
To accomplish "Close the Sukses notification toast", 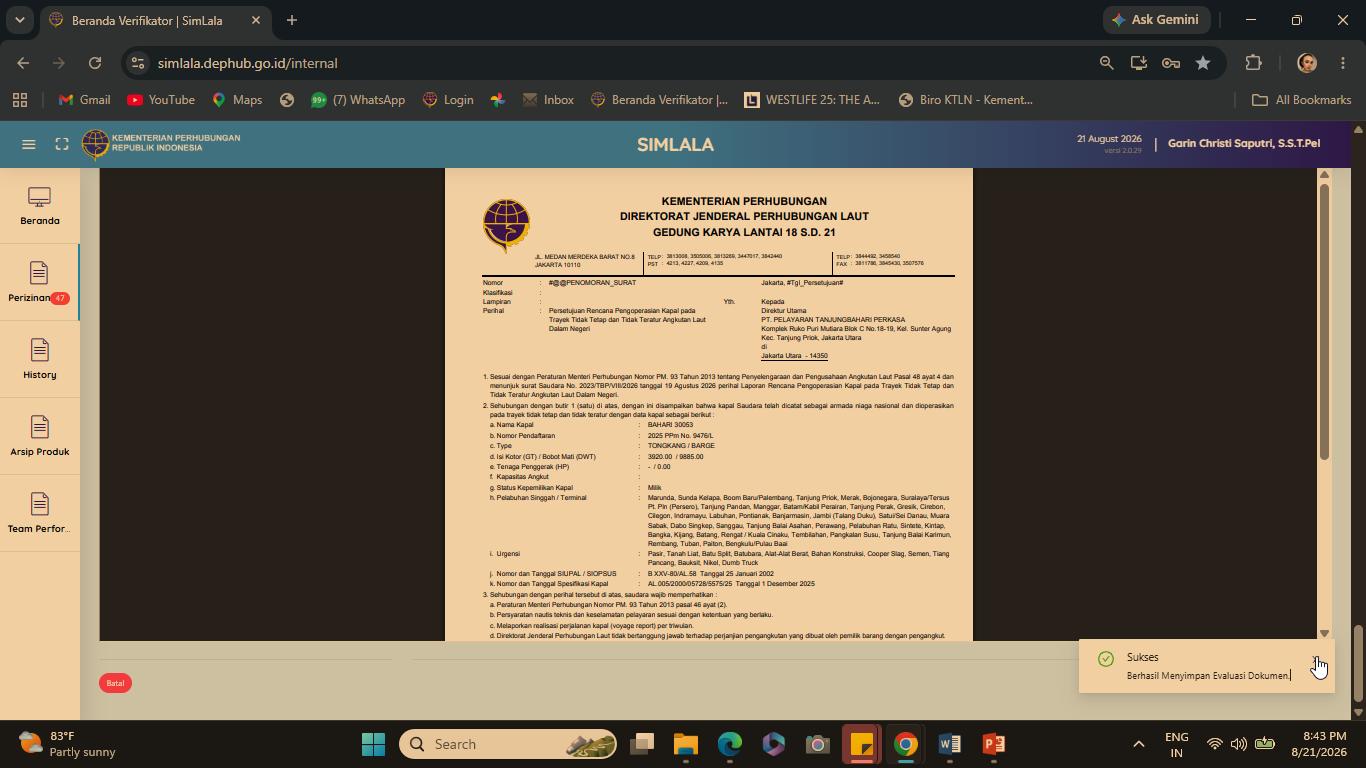I will point(1315,659).
